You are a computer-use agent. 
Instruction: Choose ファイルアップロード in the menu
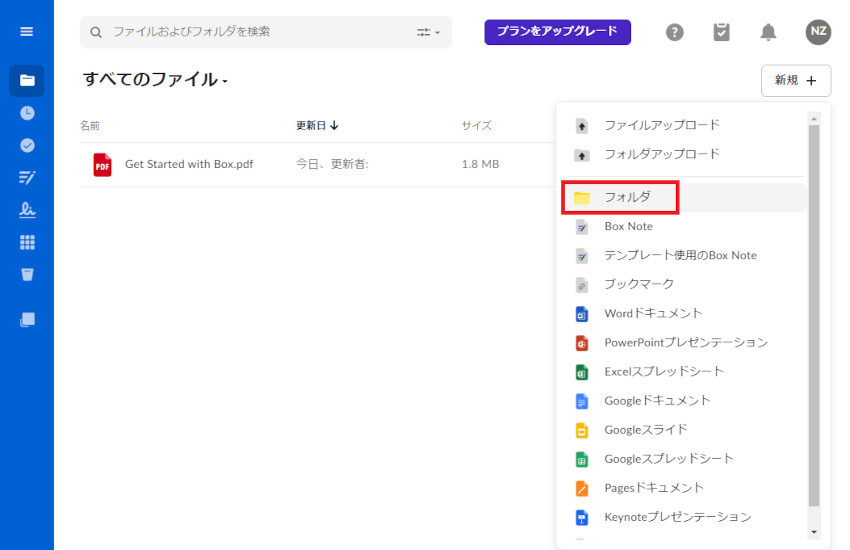[661, 125]
